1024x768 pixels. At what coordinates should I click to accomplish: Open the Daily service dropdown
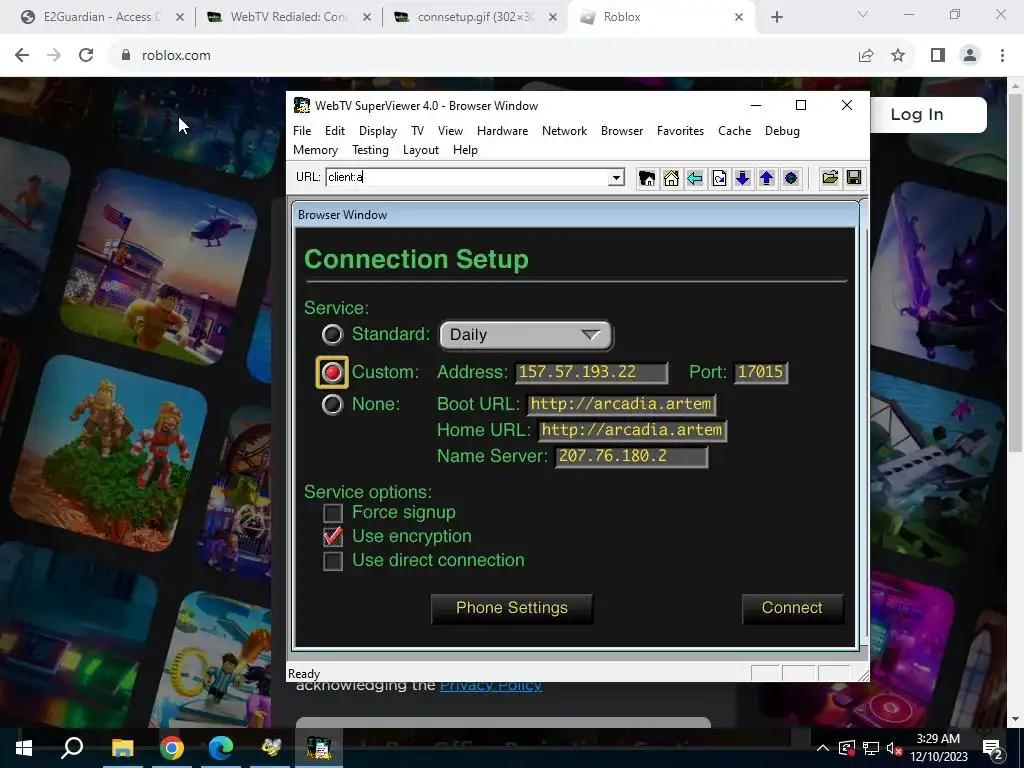[526, 335]
